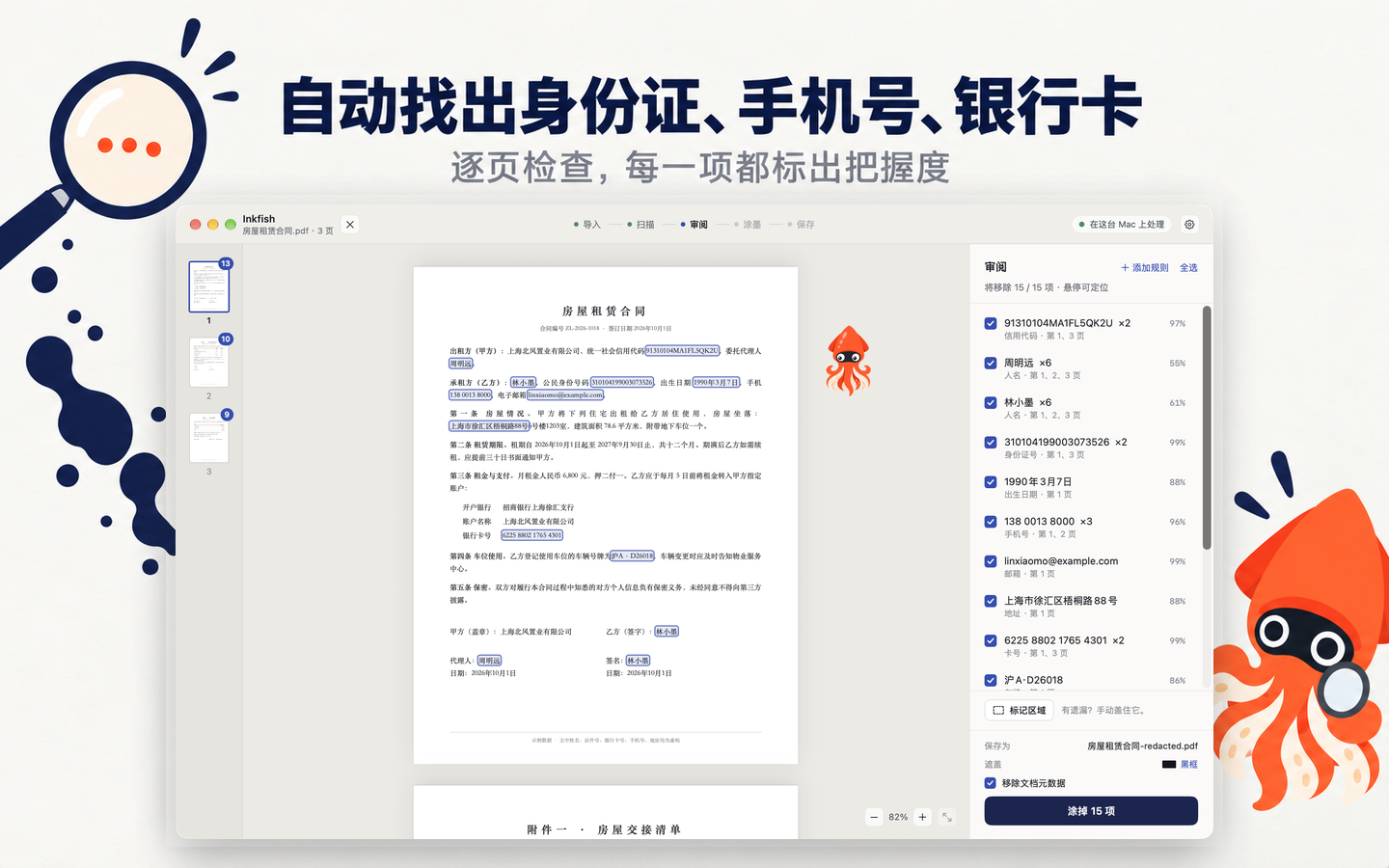Go to the 保存 save step
The image size is (1389, 868).
click(x=802, y=225)
